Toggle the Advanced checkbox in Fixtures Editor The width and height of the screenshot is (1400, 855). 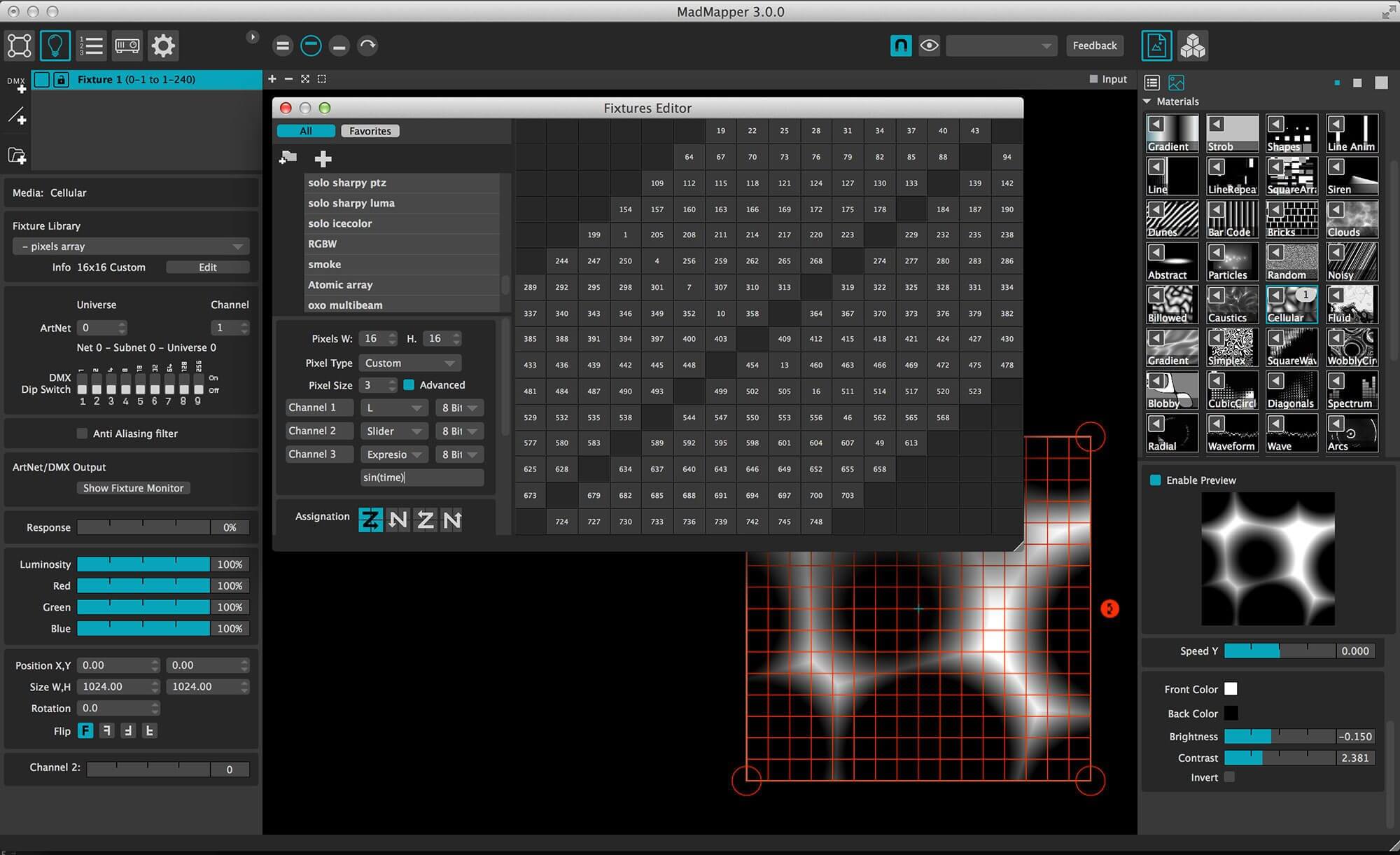(x=409, y=385)
